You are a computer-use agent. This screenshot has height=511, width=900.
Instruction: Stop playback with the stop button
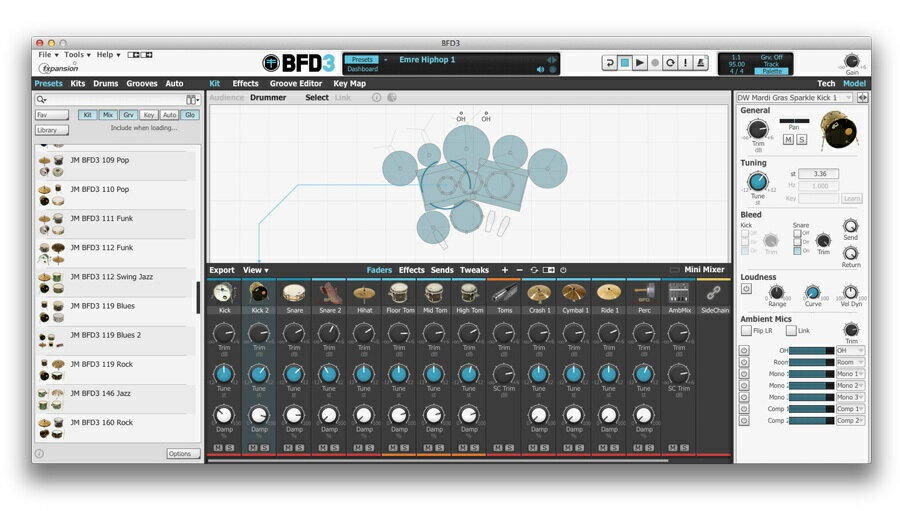pyautogui.click(x=624, y=63)
